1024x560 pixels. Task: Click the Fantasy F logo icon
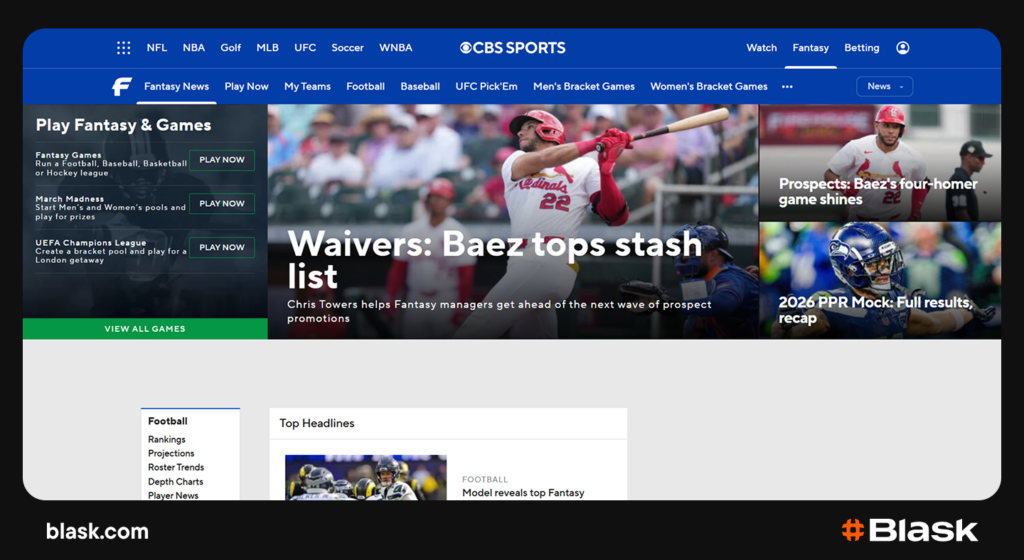121,86
